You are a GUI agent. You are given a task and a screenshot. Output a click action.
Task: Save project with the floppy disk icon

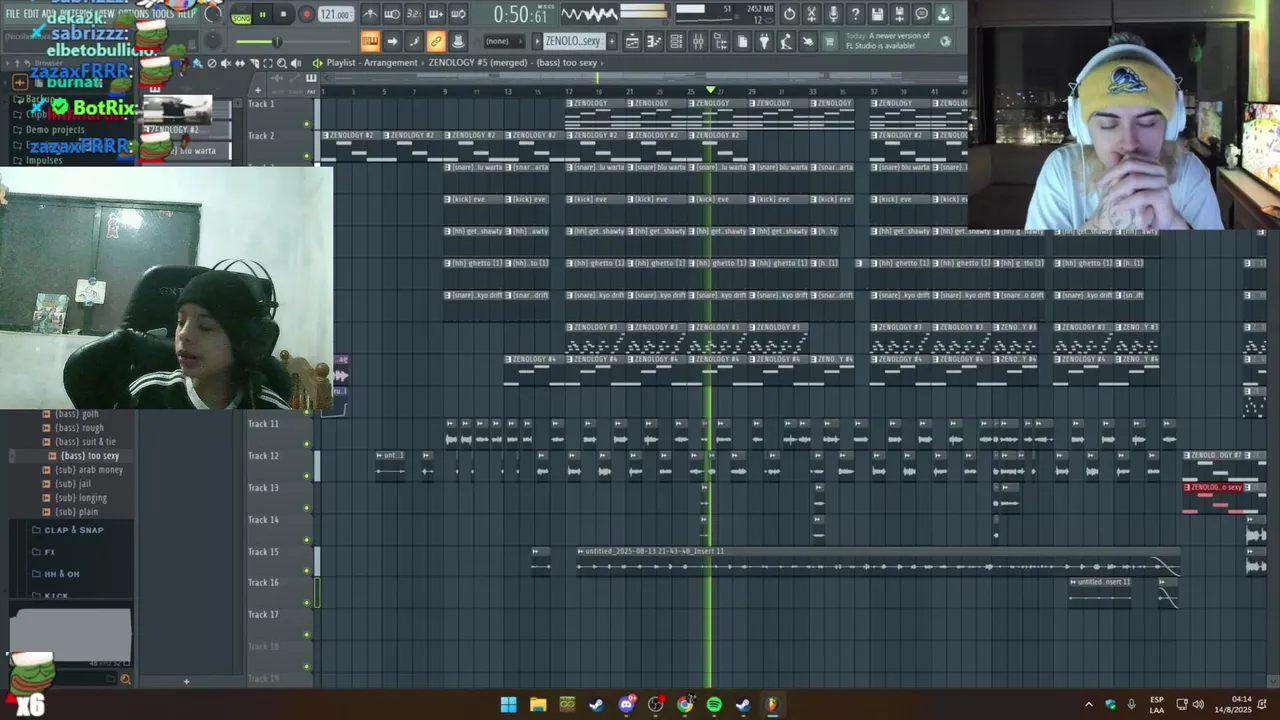click(878, 15)
